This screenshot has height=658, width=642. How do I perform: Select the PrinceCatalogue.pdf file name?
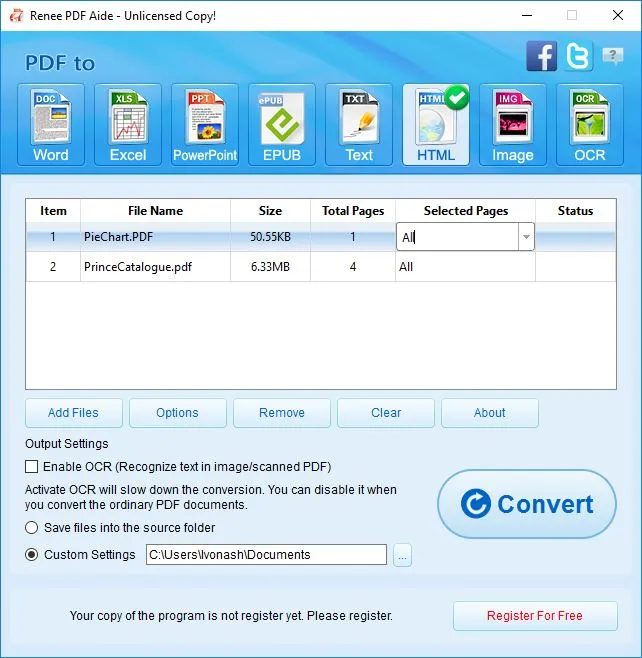tap(138, 267)
